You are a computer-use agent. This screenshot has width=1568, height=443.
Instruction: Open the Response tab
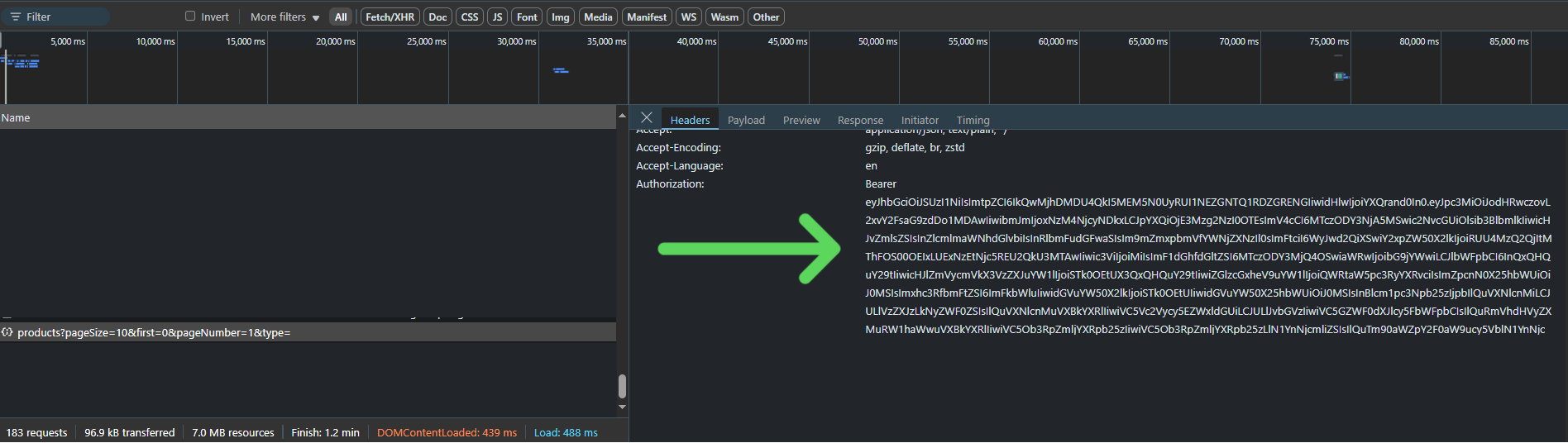(860, 120)
